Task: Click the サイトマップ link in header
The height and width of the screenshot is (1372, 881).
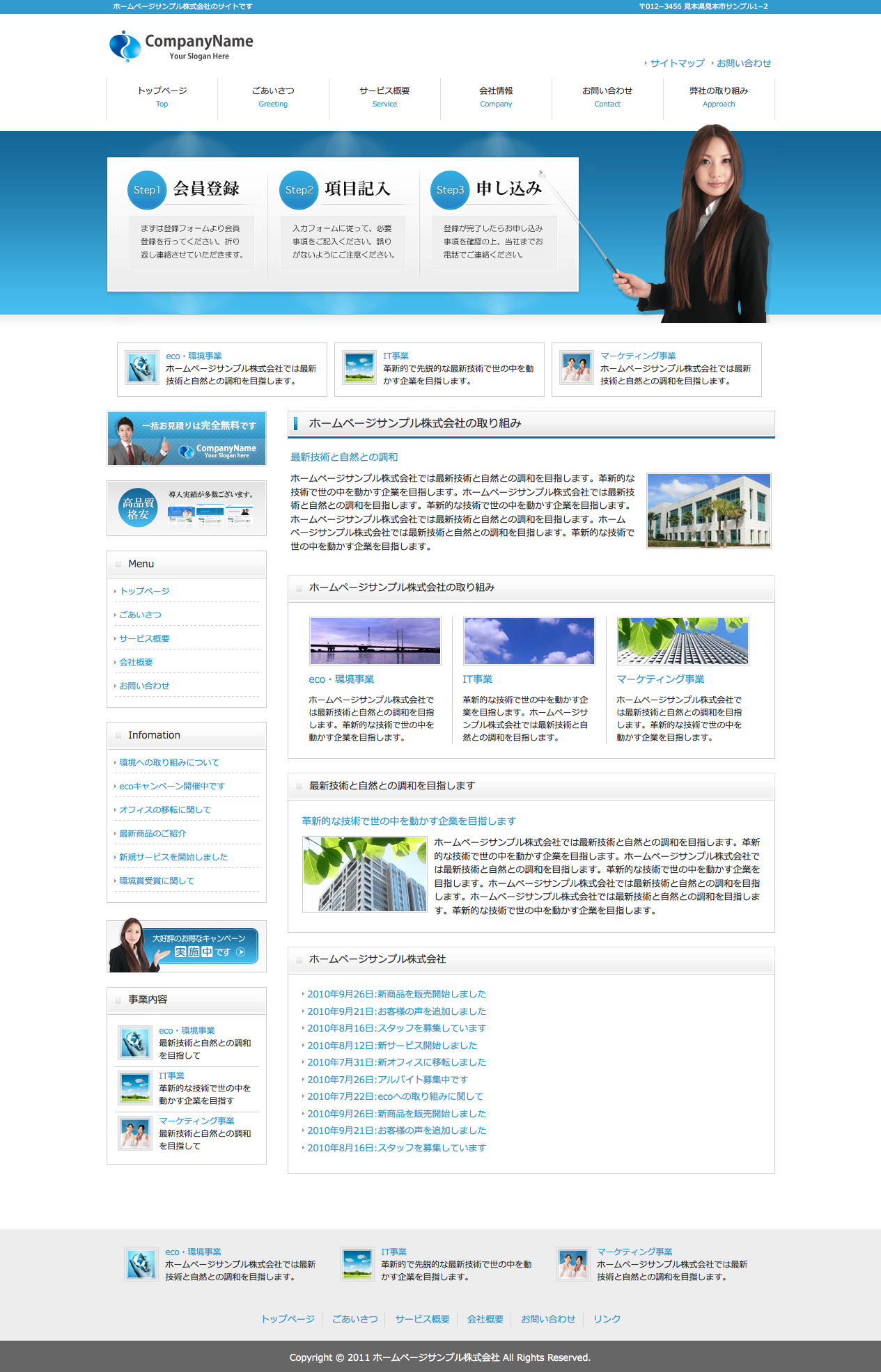Action: click(677, 63)
